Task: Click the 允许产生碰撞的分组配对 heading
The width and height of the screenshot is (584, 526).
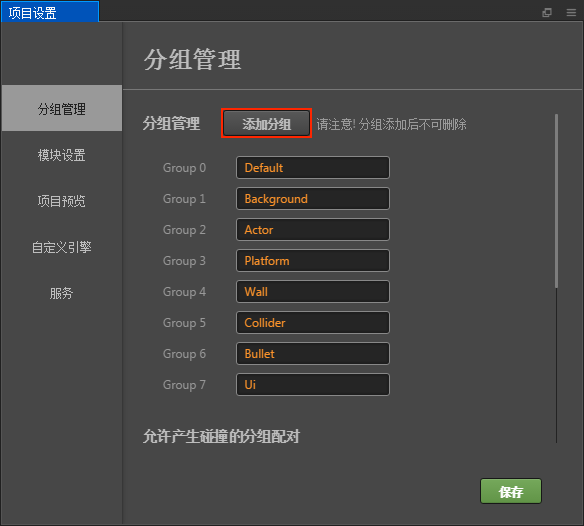Action: [x=221, y=436]
